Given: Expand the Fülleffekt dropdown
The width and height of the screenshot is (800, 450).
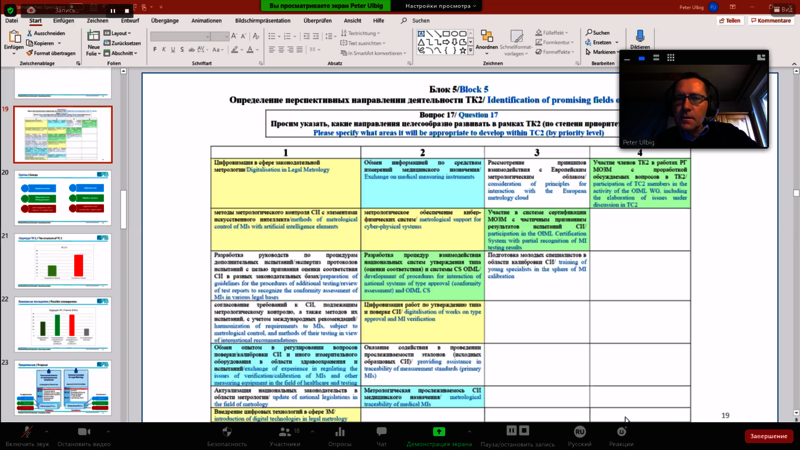Looking at the screenshot, I should click(x=556, y=33).
